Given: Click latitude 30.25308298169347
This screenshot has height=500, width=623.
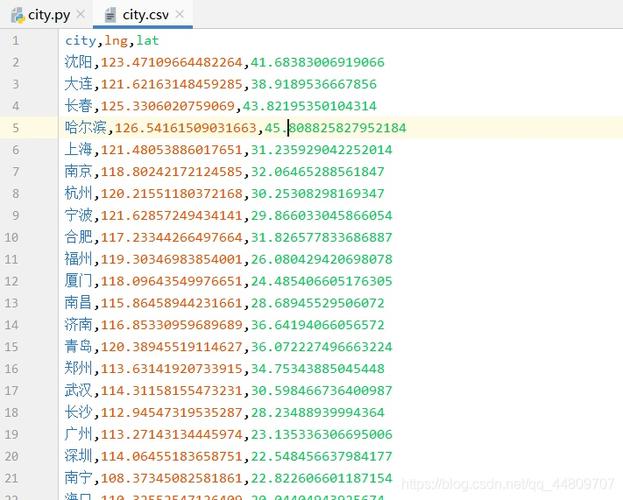Looking at the screenshot, I should tap(317, 194).
